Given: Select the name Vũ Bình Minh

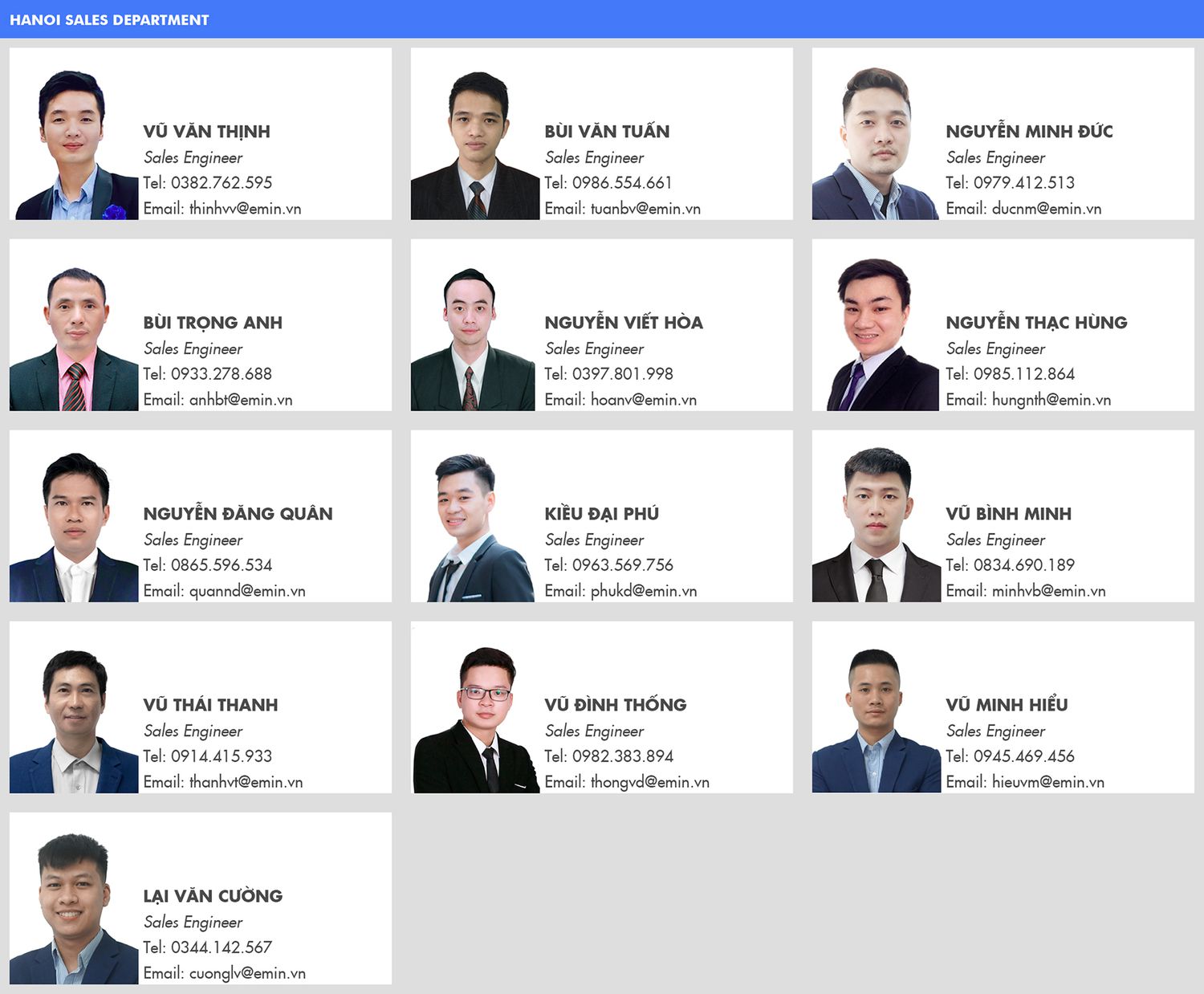Looking at the screenshot, I should [x=1008, y=514].
